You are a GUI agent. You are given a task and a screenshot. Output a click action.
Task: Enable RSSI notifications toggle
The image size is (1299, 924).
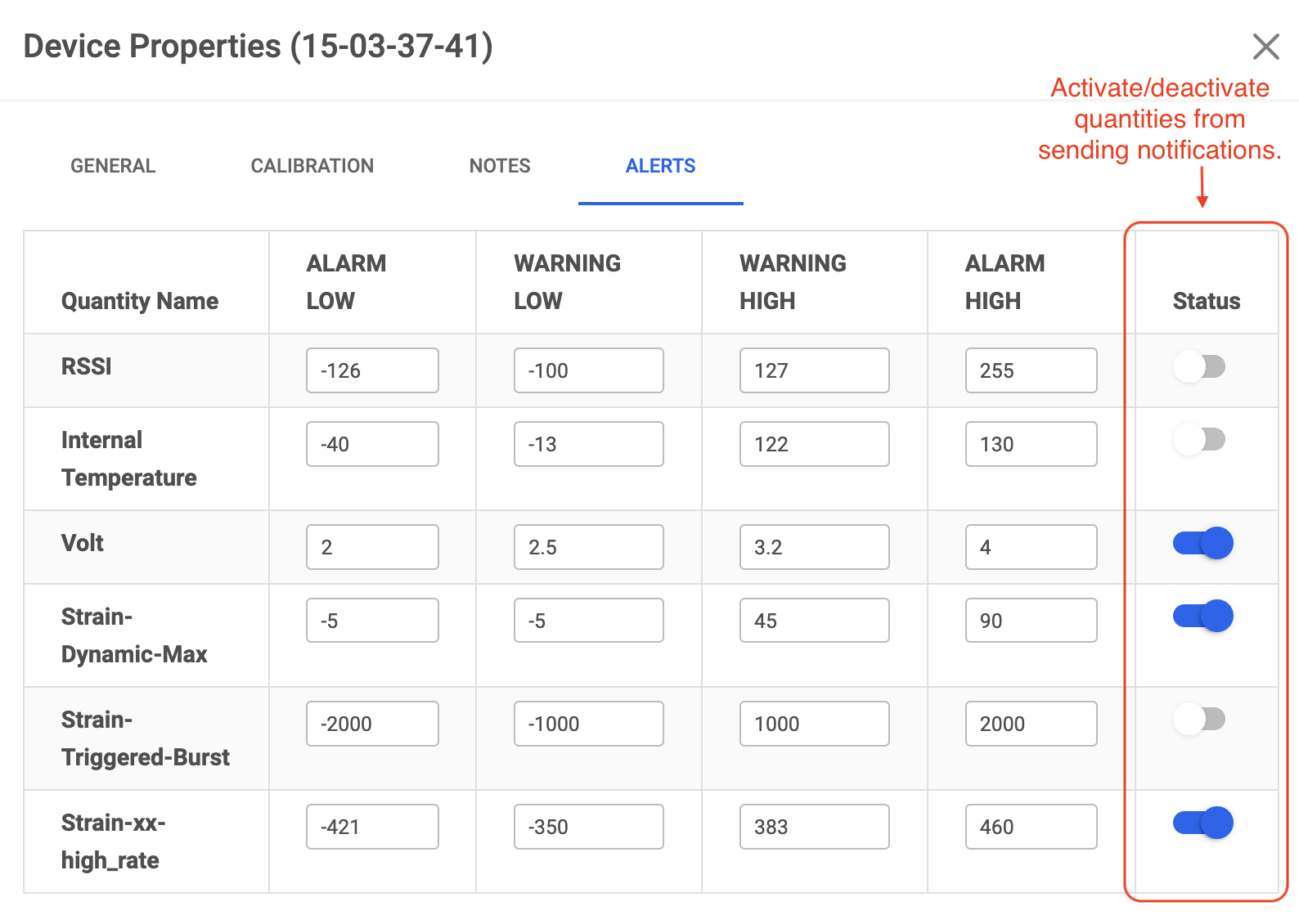click(1199, 366)
